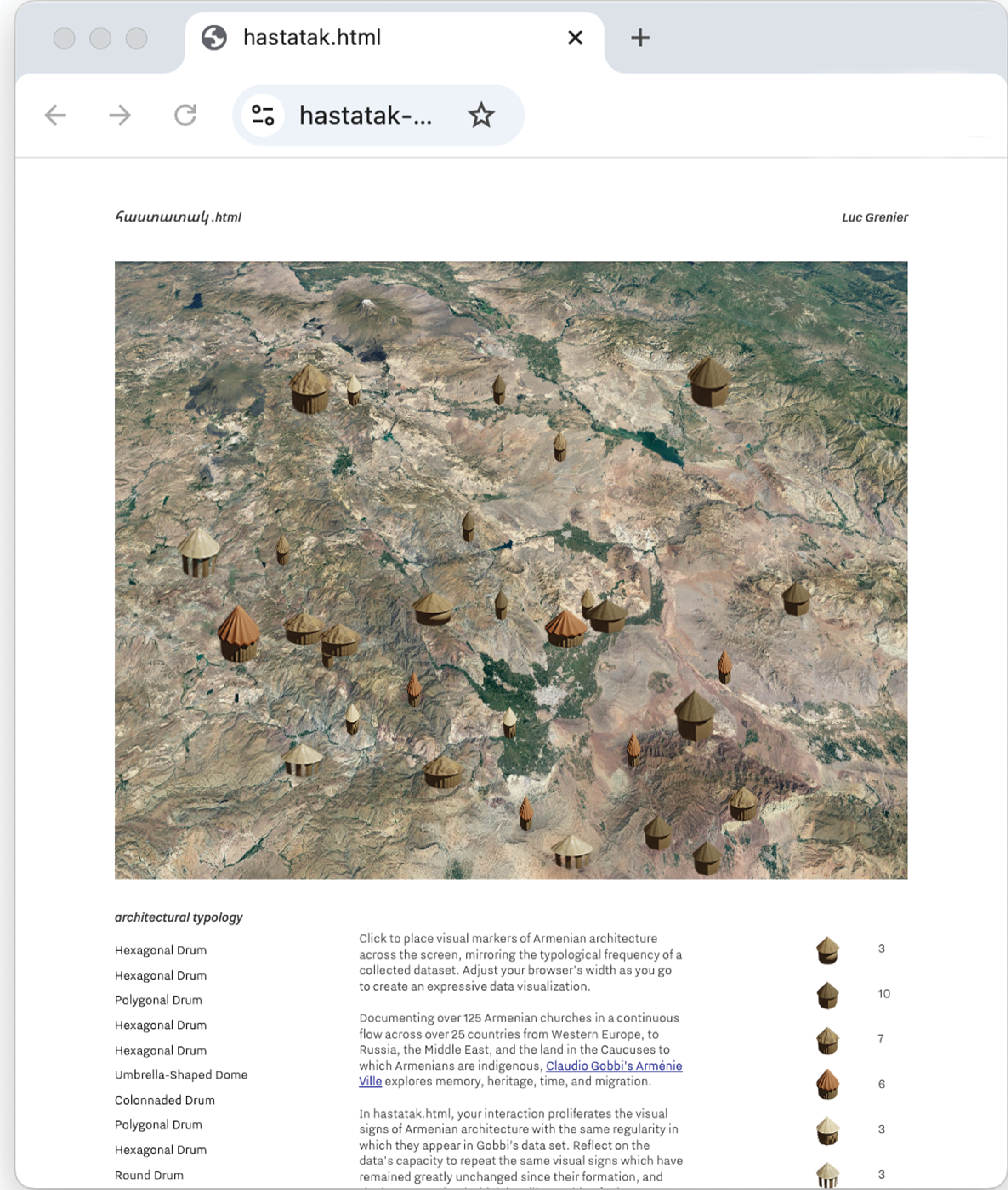This screenshot has width=1008, height=1190.
Task: Click the address bar URL text
Action: (x=366, y=115)
